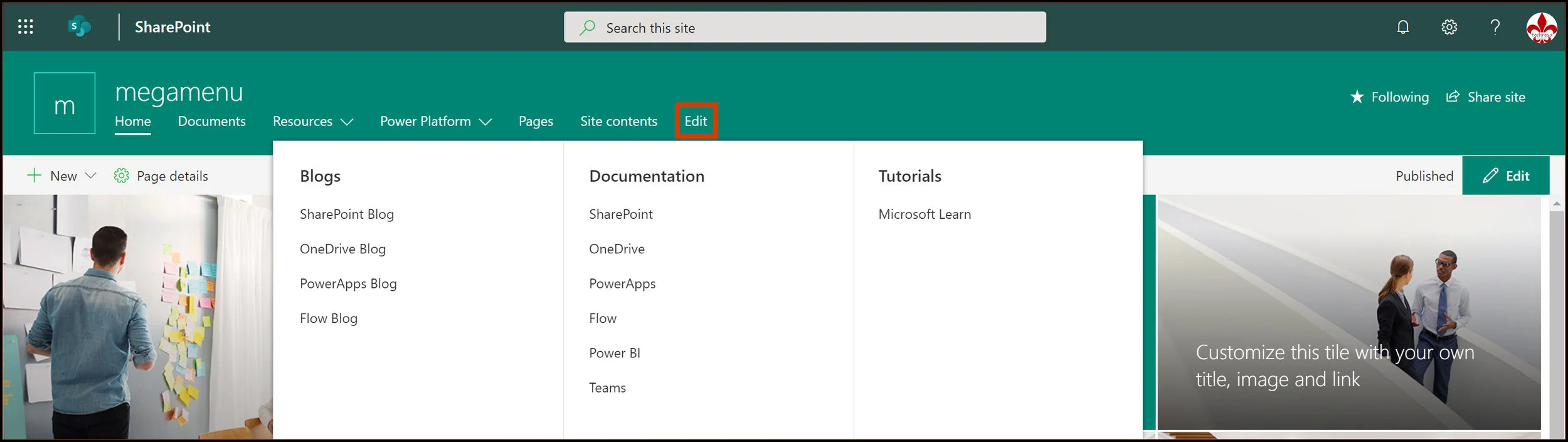The image size is (1568, 442).
Task: Expand the Resources menu chevron
Action: pyautogui.click(x=347, y=122)
